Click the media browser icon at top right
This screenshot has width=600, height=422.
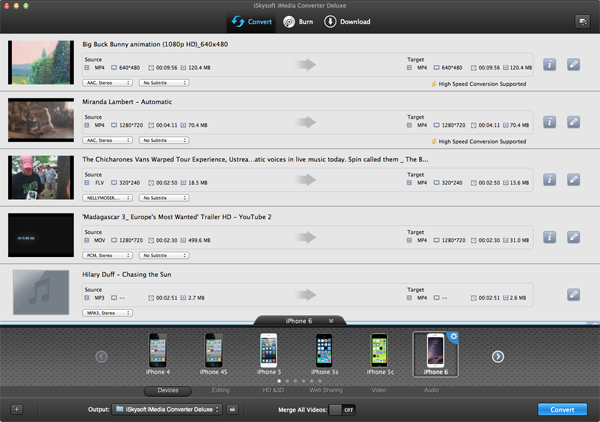pyautogui.click(x=582, y=21)
